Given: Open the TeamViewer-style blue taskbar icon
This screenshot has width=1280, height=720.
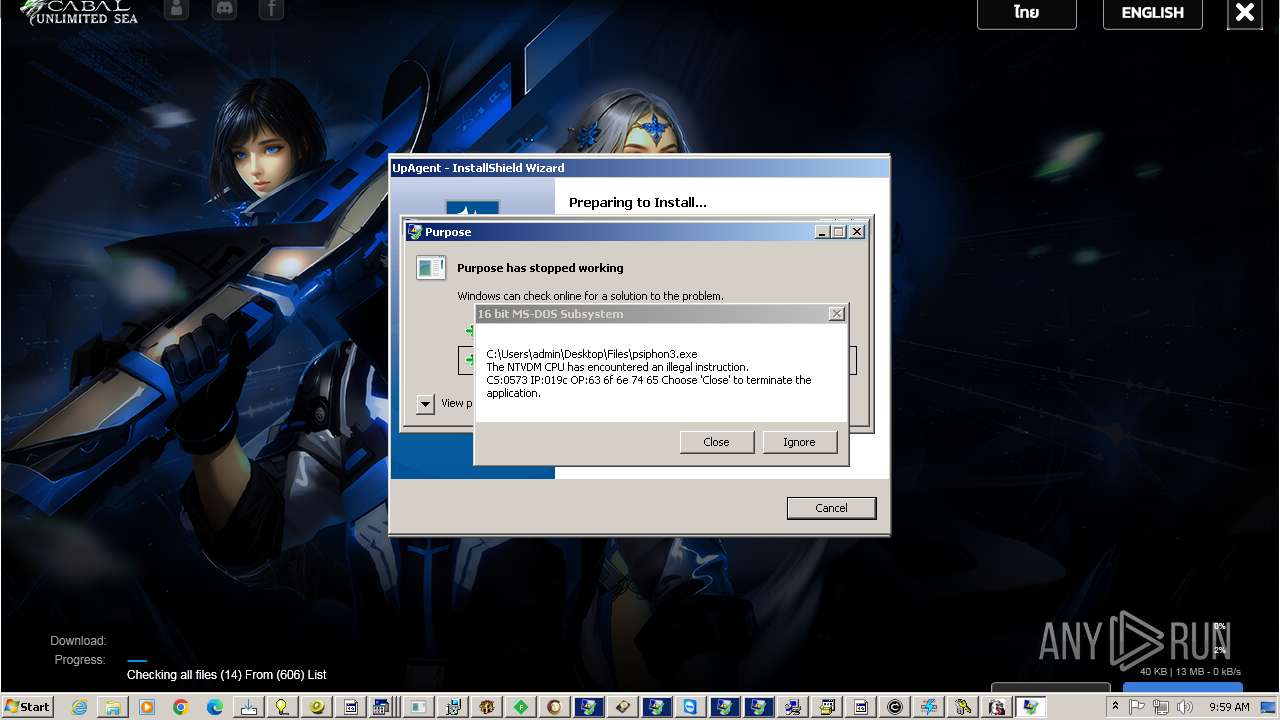Looking at the screenshot, I should 690,707.
